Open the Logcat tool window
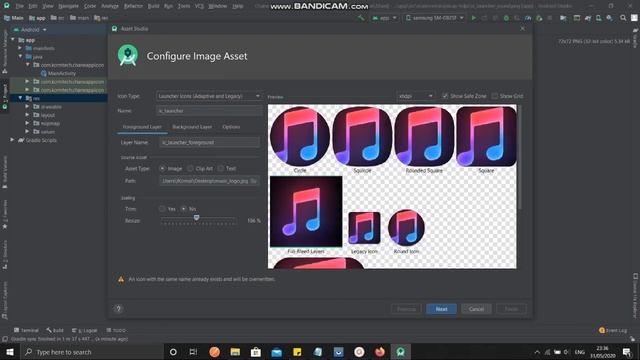Screen dimensions: 640x360 coord(84,330)
